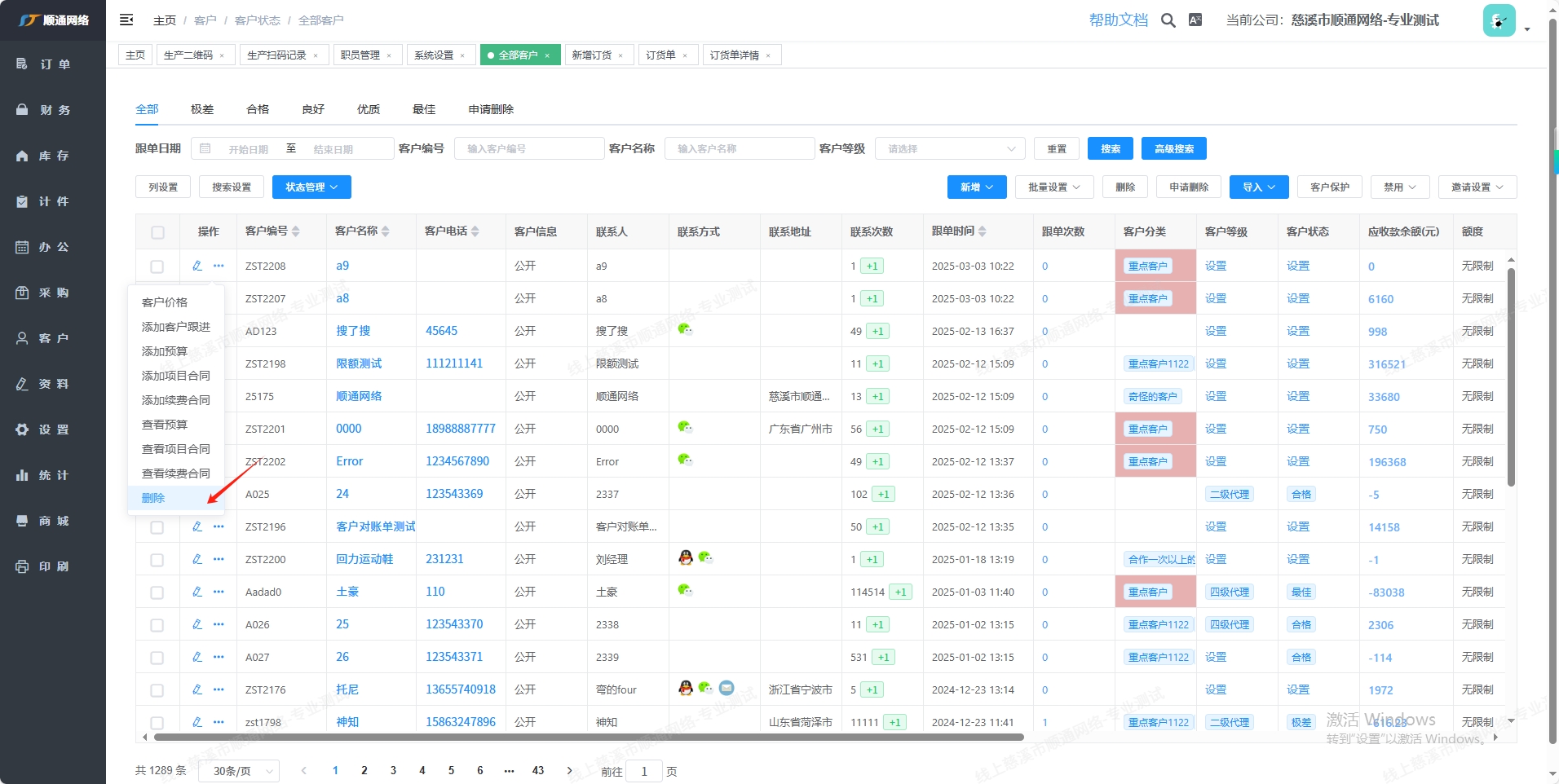Open 印刷 section in sidebar

click(53, 566)
